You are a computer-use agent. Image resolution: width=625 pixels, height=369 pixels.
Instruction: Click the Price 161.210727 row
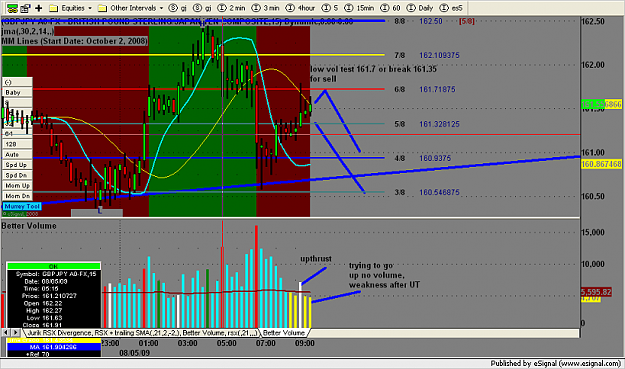pyautogui.click(x=53, y=296)
